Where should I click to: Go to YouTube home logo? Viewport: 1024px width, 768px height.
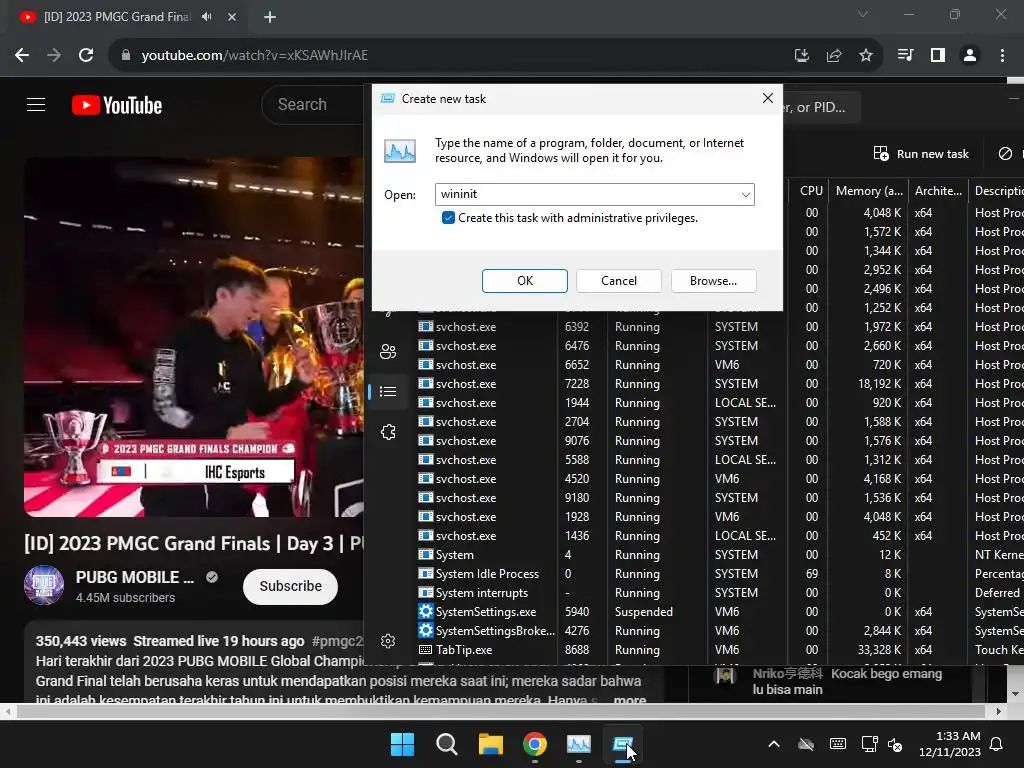[117, 105]
